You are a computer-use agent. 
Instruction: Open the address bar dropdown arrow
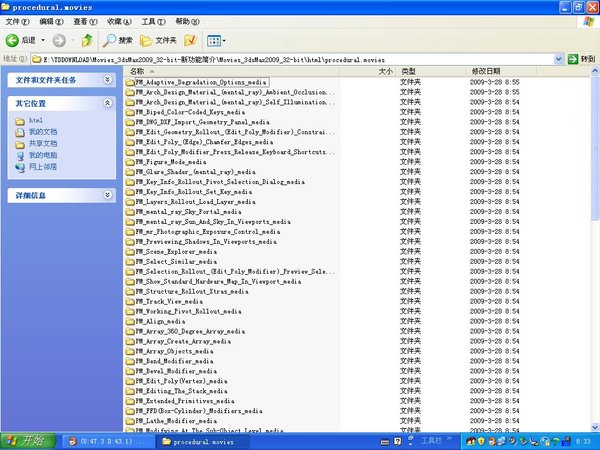click(x=543, y=60)
